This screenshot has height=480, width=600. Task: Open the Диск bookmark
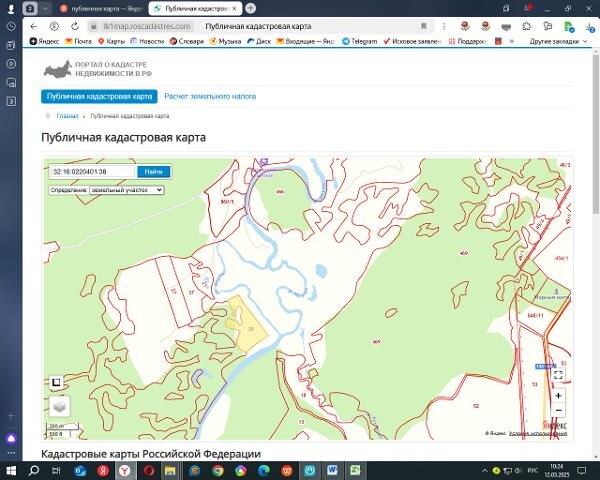coord(259,41)
